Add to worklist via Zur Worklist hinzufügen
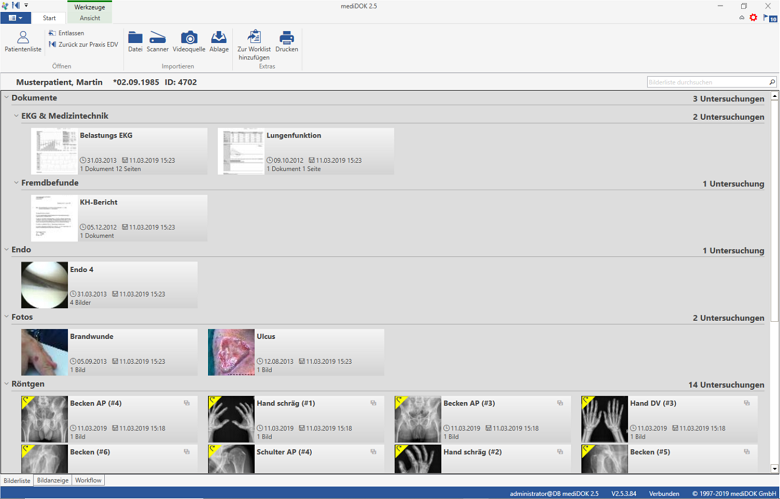Image resolution: width=780 pixels, height=499 pixels. pos(254,44)
